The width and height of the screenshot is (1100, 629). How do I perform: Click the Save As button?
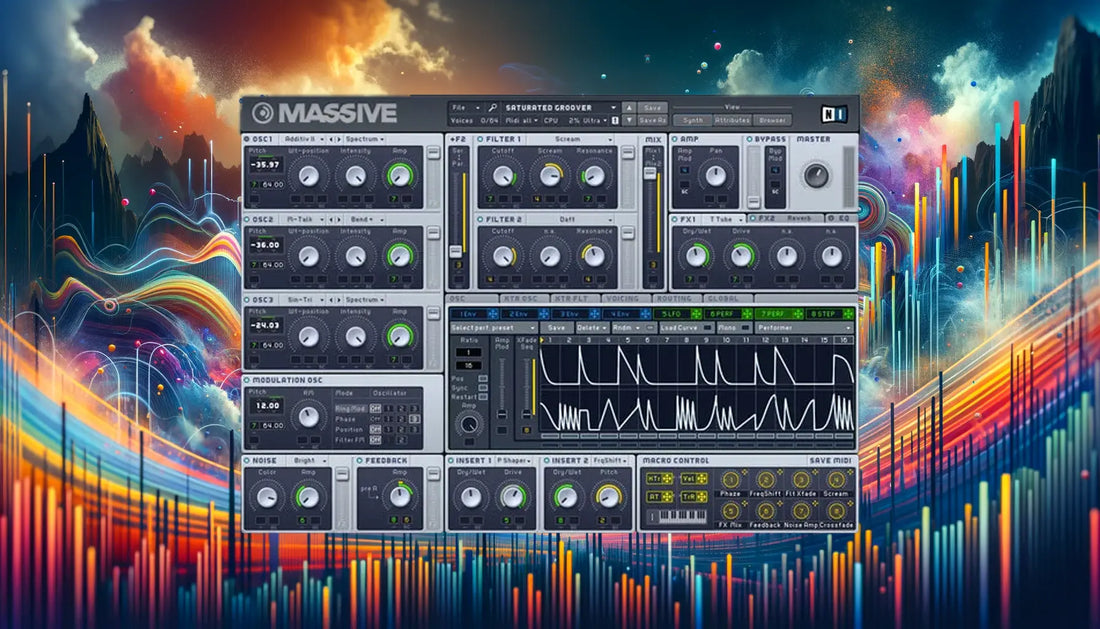pyautogui.click(x=652, y=120)
